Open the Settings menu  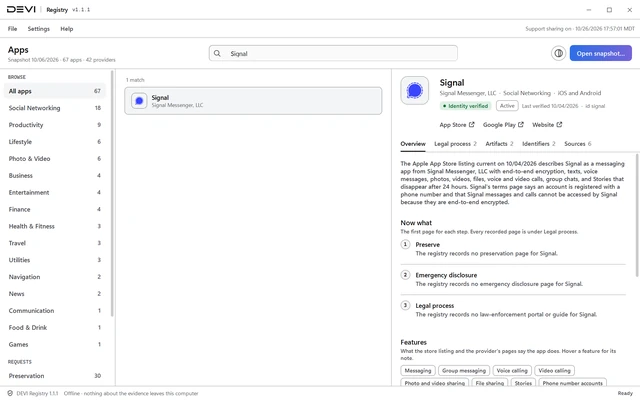coord(39,29)
